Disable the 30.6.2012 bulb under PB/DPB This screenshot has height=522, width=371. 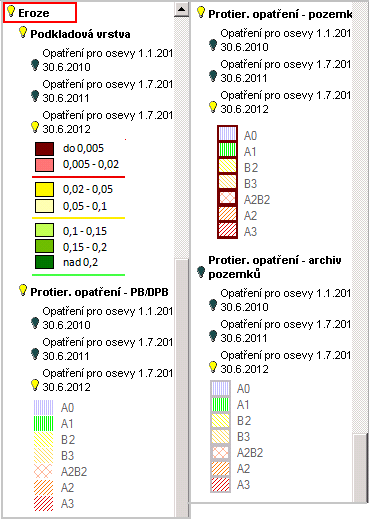pos(35,385)
